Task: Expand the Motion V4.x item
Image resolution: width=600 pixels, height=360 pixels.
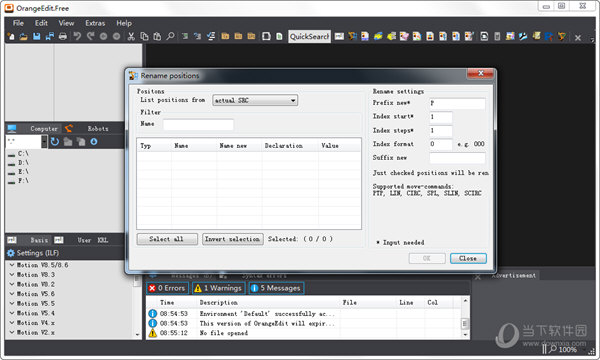Action: tap(11, 323)
